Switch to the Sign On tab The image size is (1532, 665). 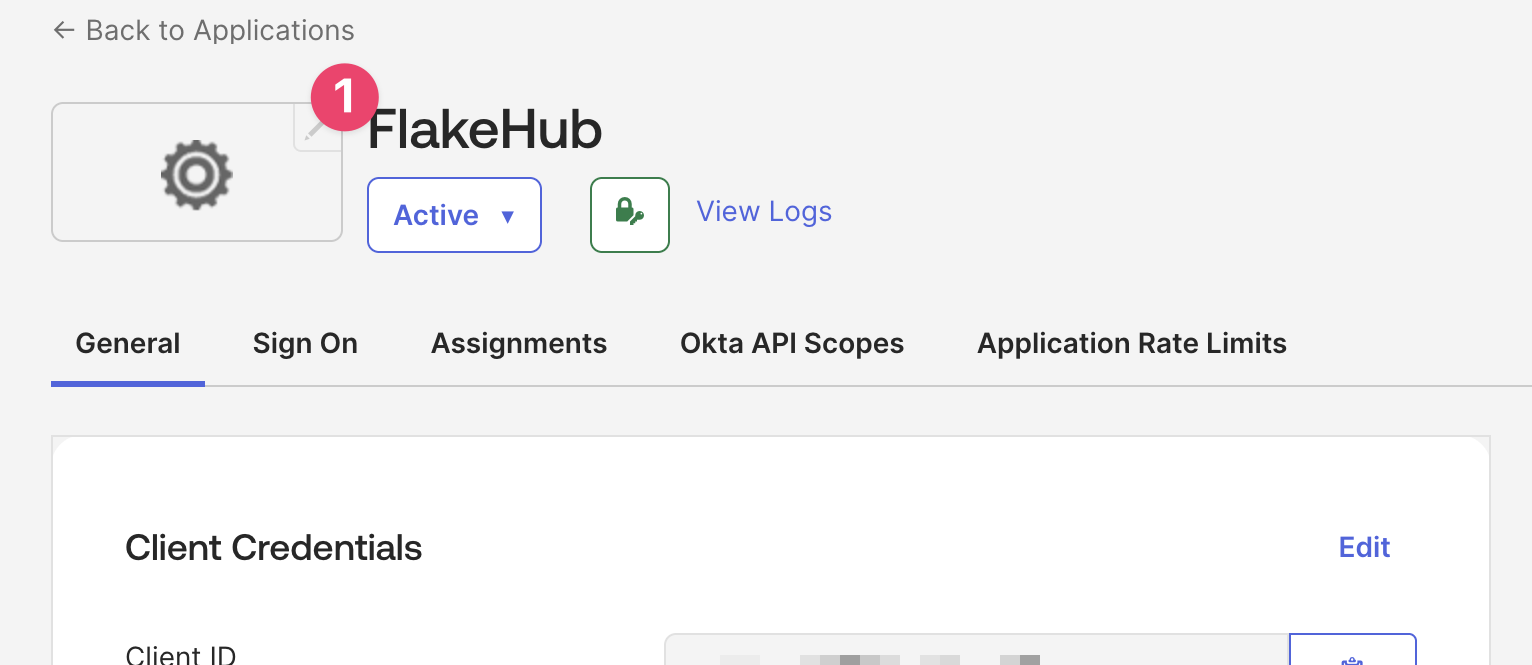coord(305,344)
